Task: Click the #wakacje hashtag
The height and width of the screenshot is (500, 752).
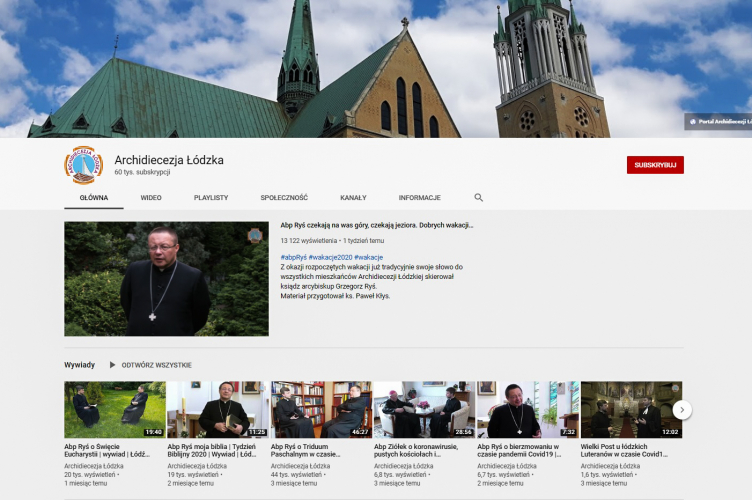Action: (x=368, y=257)
